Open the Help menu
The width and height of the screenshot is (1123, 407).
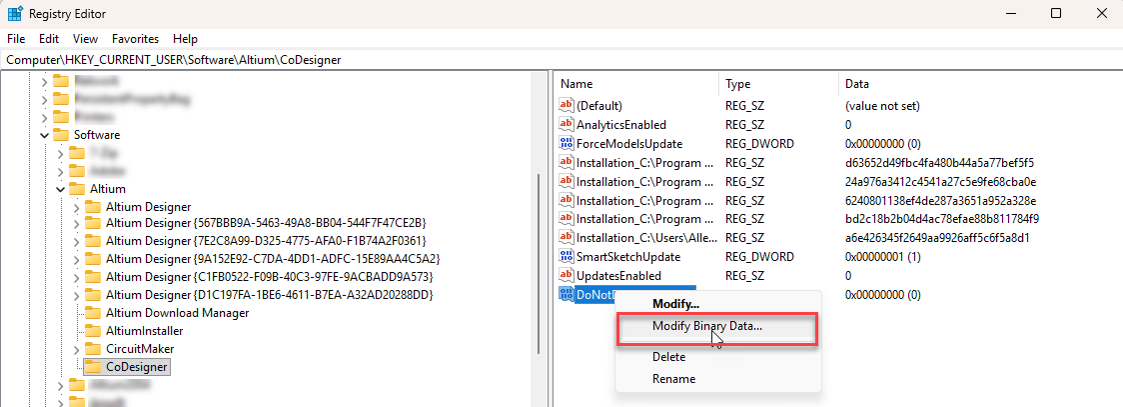click(x=185, y=39)
